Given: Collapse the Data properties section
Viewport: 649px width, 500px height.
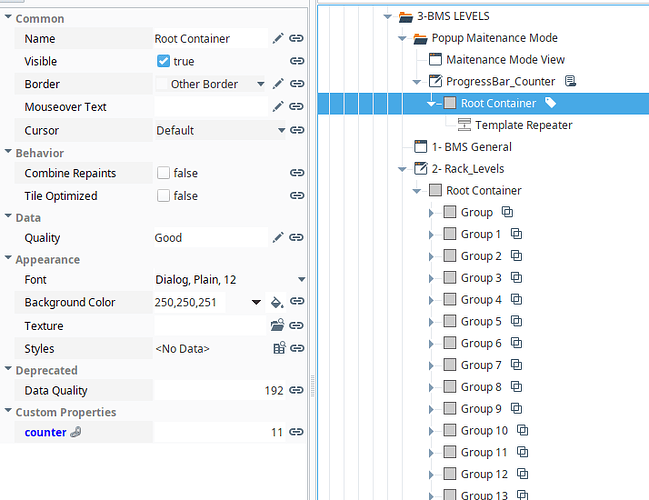Looking at the screenshot, I should coord(8,217).
